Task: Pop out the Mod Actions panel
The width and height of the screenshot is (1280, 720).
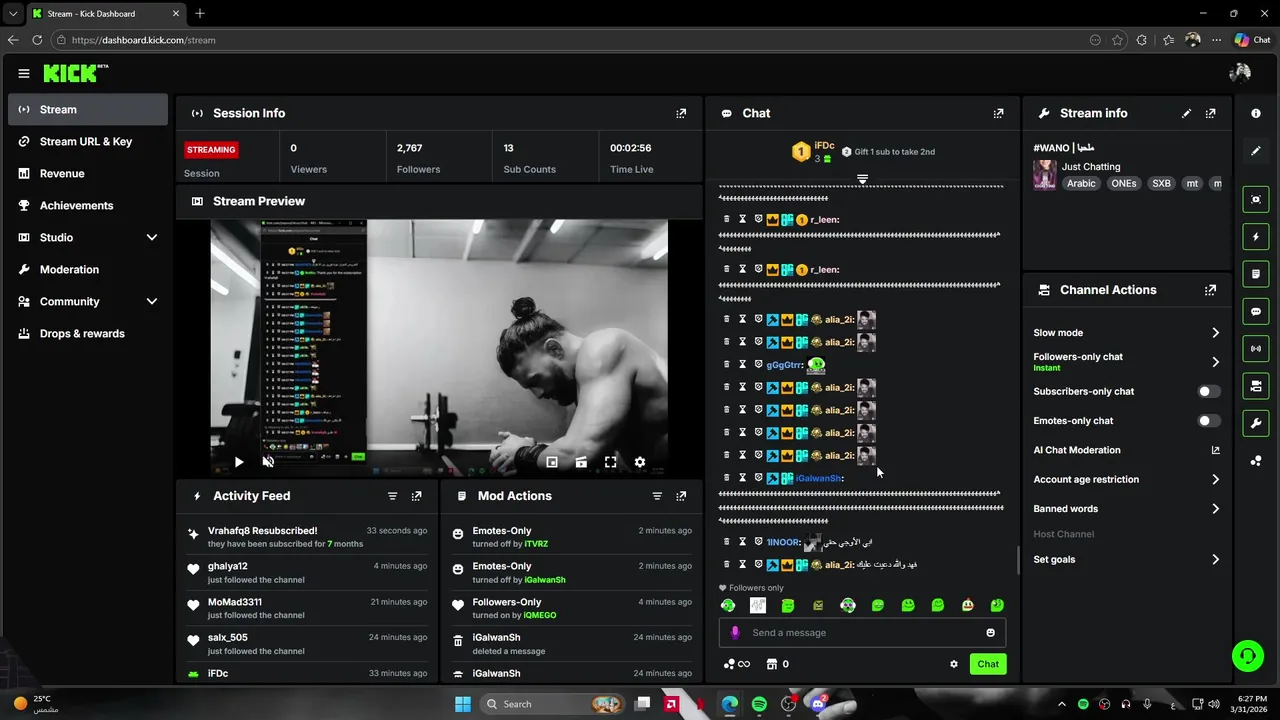Action: pyautogui.click(x=681, y=496)
